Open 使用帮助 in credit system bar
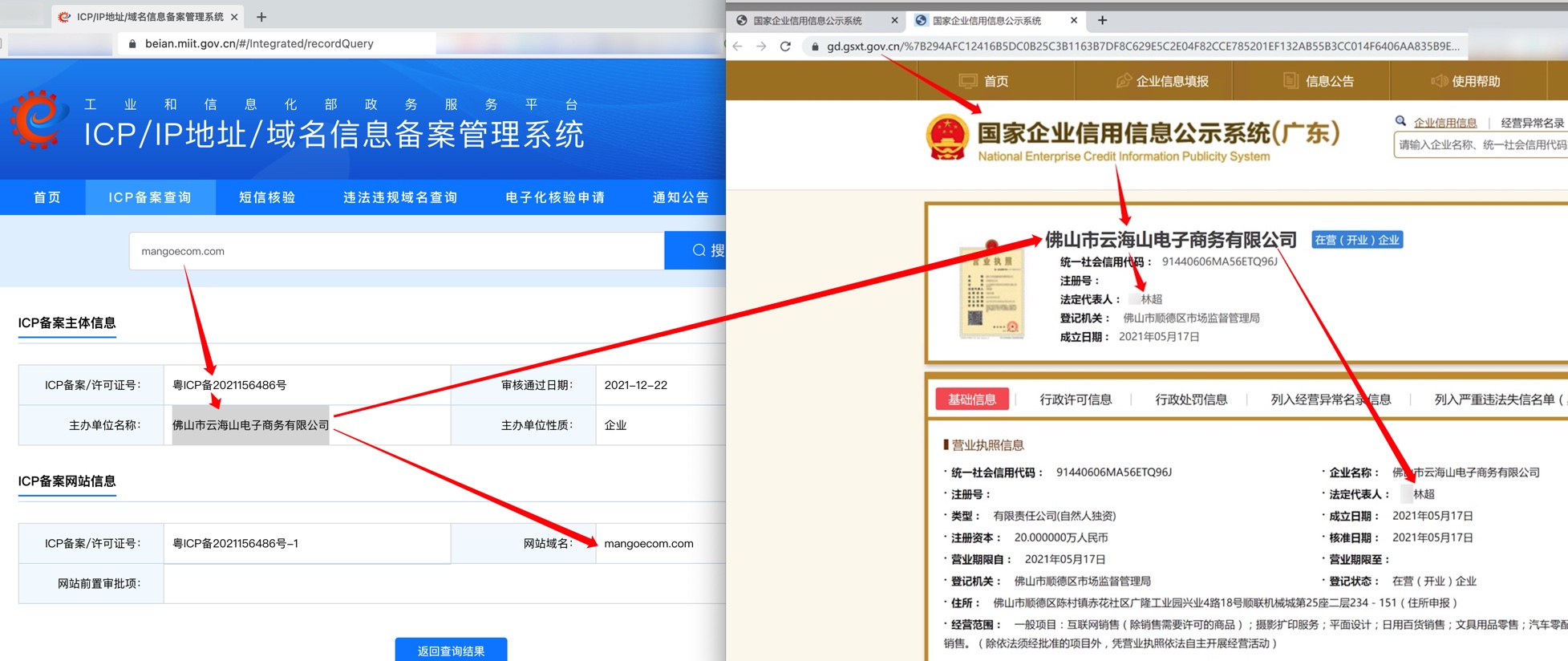 click(x=1465, y=81)
